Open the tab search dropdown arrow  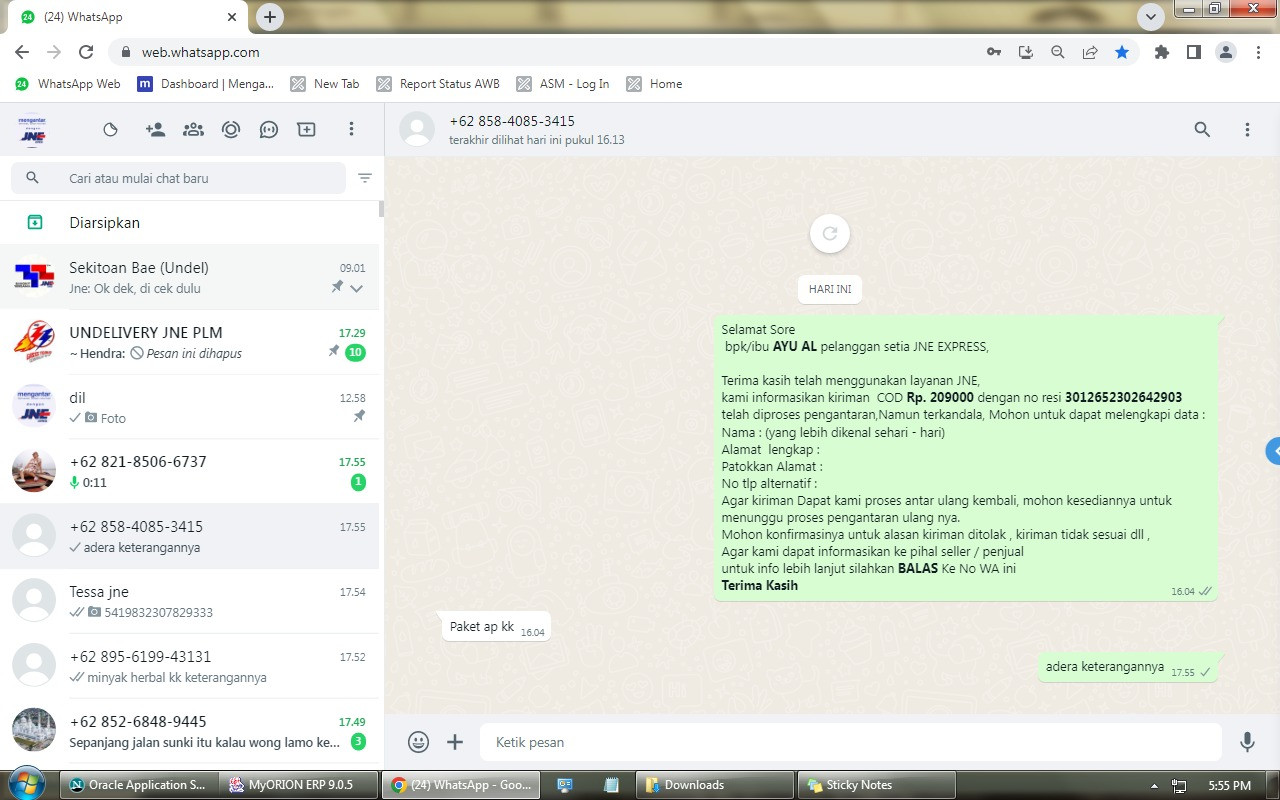coord(1151,17)
